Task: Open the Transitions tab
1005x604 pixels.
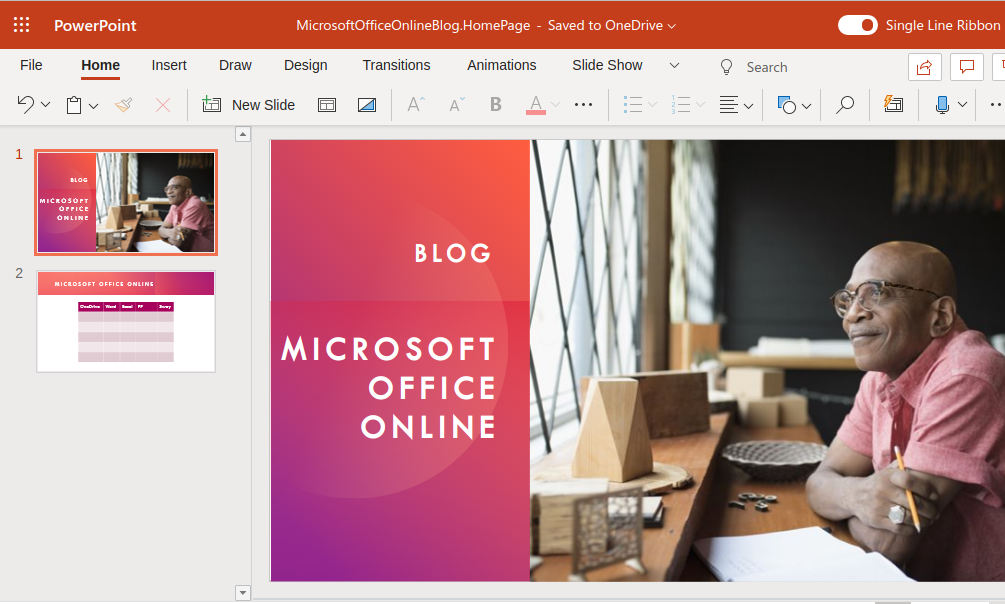Action: pos(396,65)
